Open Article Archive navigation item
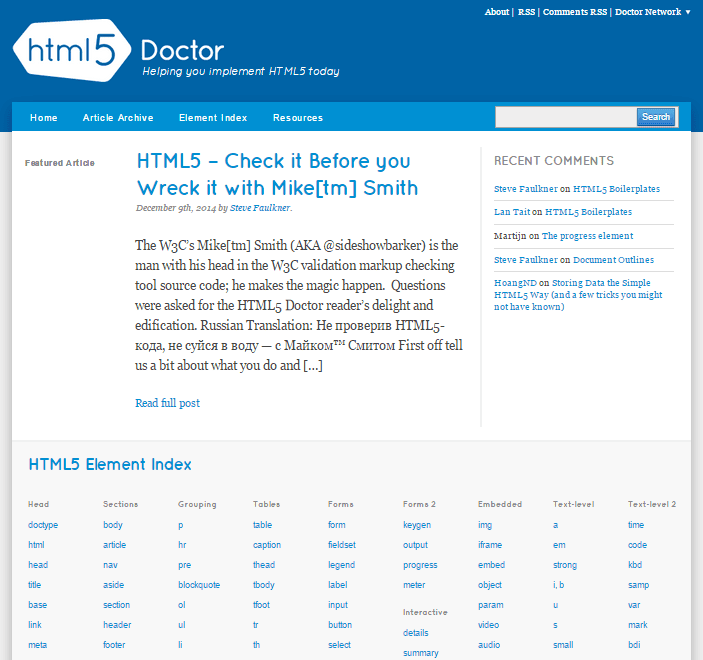Image resolution: width=703 pixels, height=660 pixels. [118, 117]
